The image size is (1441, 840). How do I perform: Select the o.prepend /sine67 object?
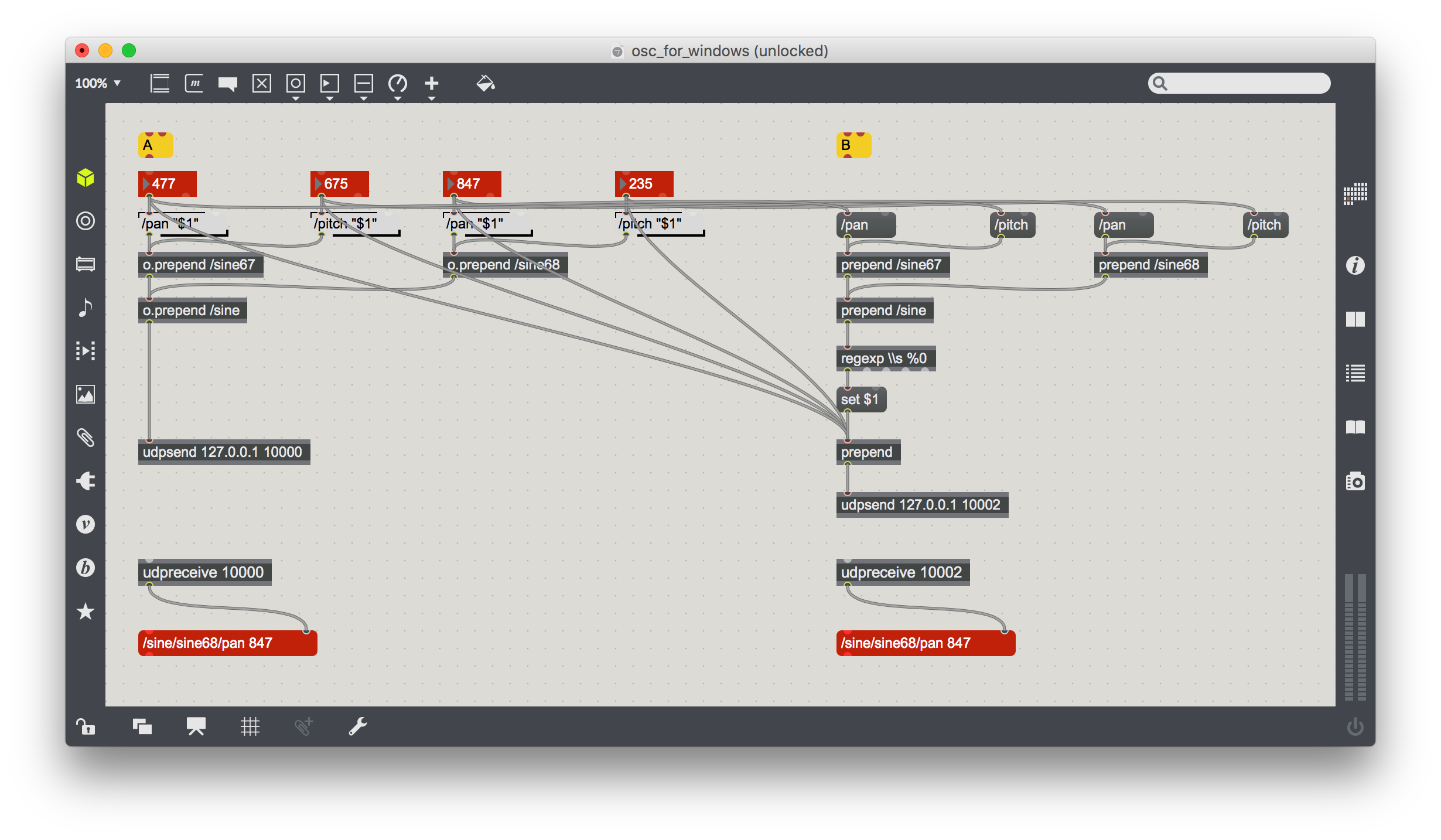(x=201, y=265)
